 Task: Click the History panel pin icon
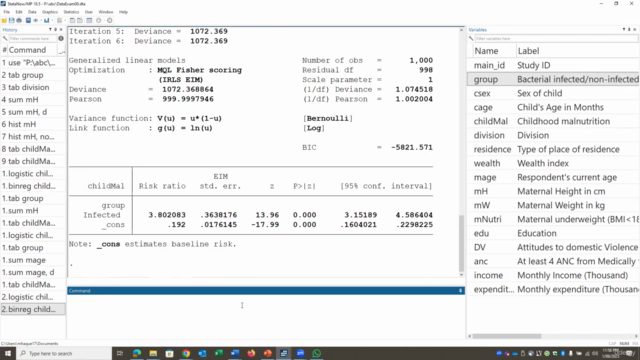pyautogui.click(x=56, y=30)
